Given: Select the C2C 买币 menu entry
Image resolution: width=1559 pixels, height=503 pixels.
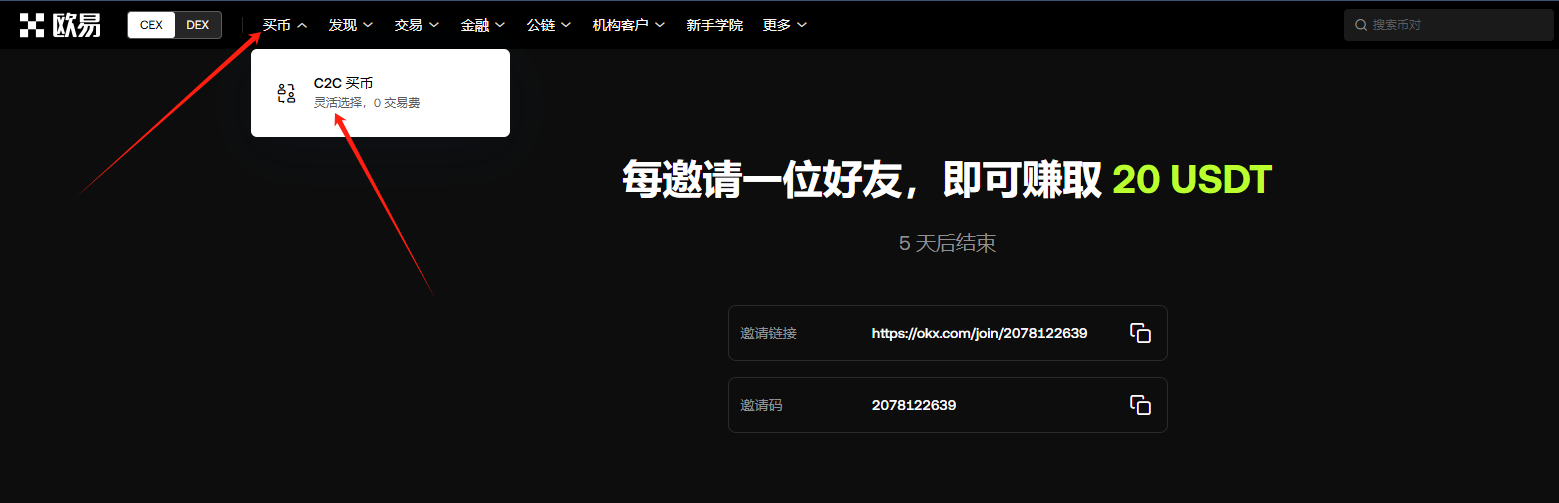Looking at the screenshot, I should coord(380,93).
